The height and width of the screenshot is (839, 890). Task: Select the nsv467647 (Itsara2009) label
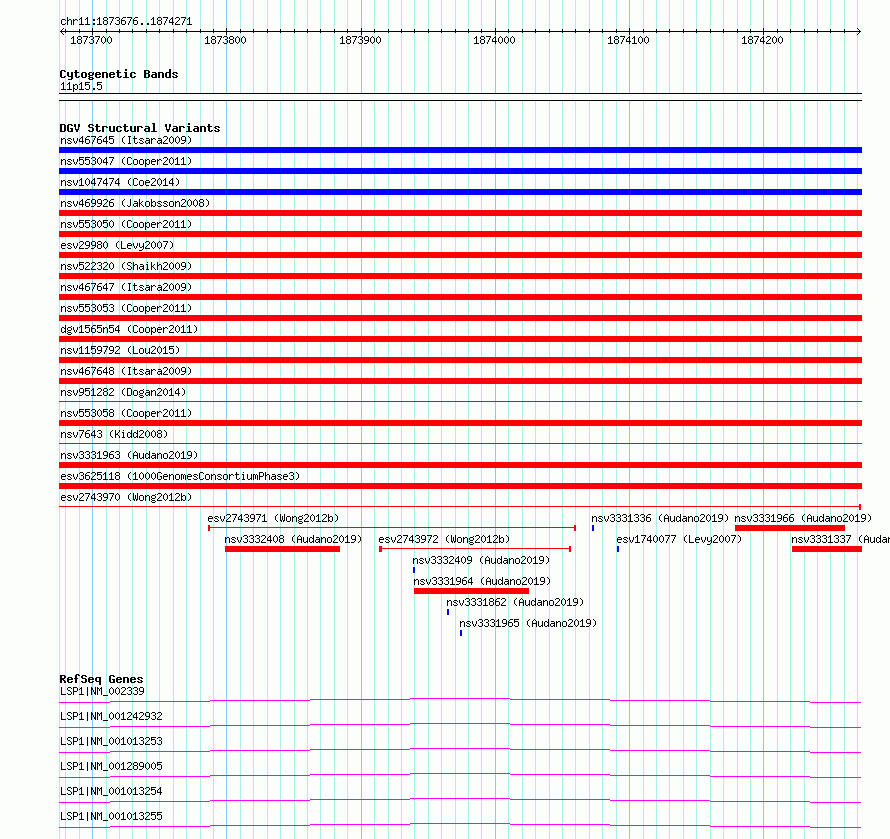tap(126, 287)
